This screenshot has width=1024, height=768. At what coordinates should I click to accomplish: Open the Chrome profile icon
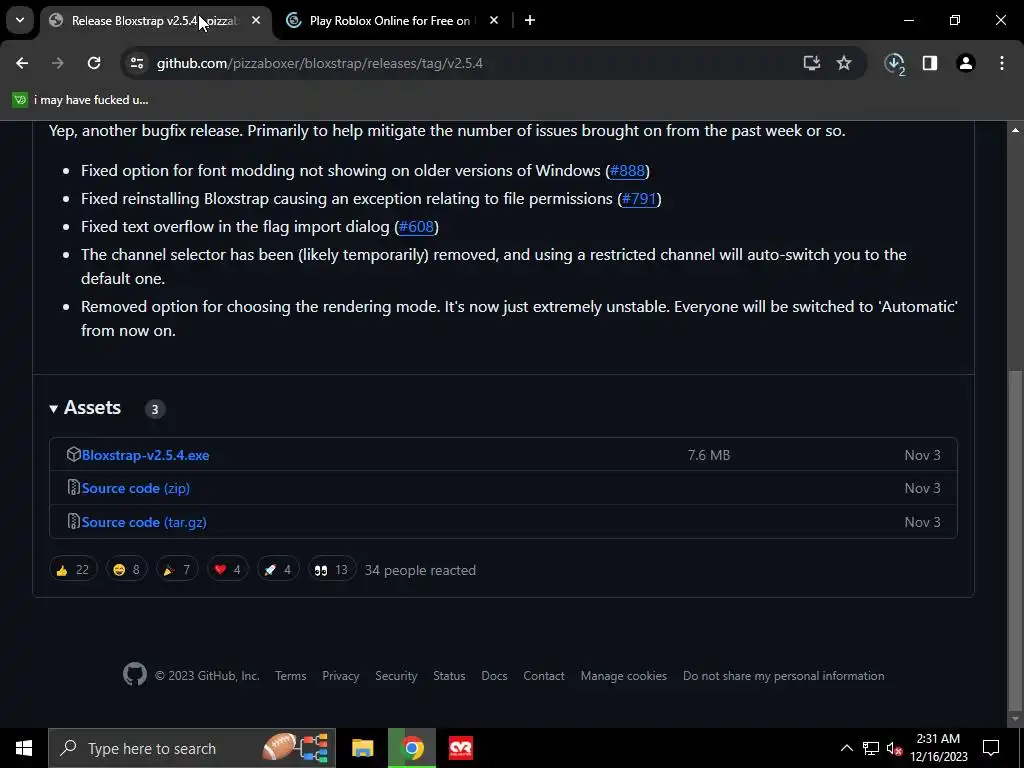pos(966,63)
